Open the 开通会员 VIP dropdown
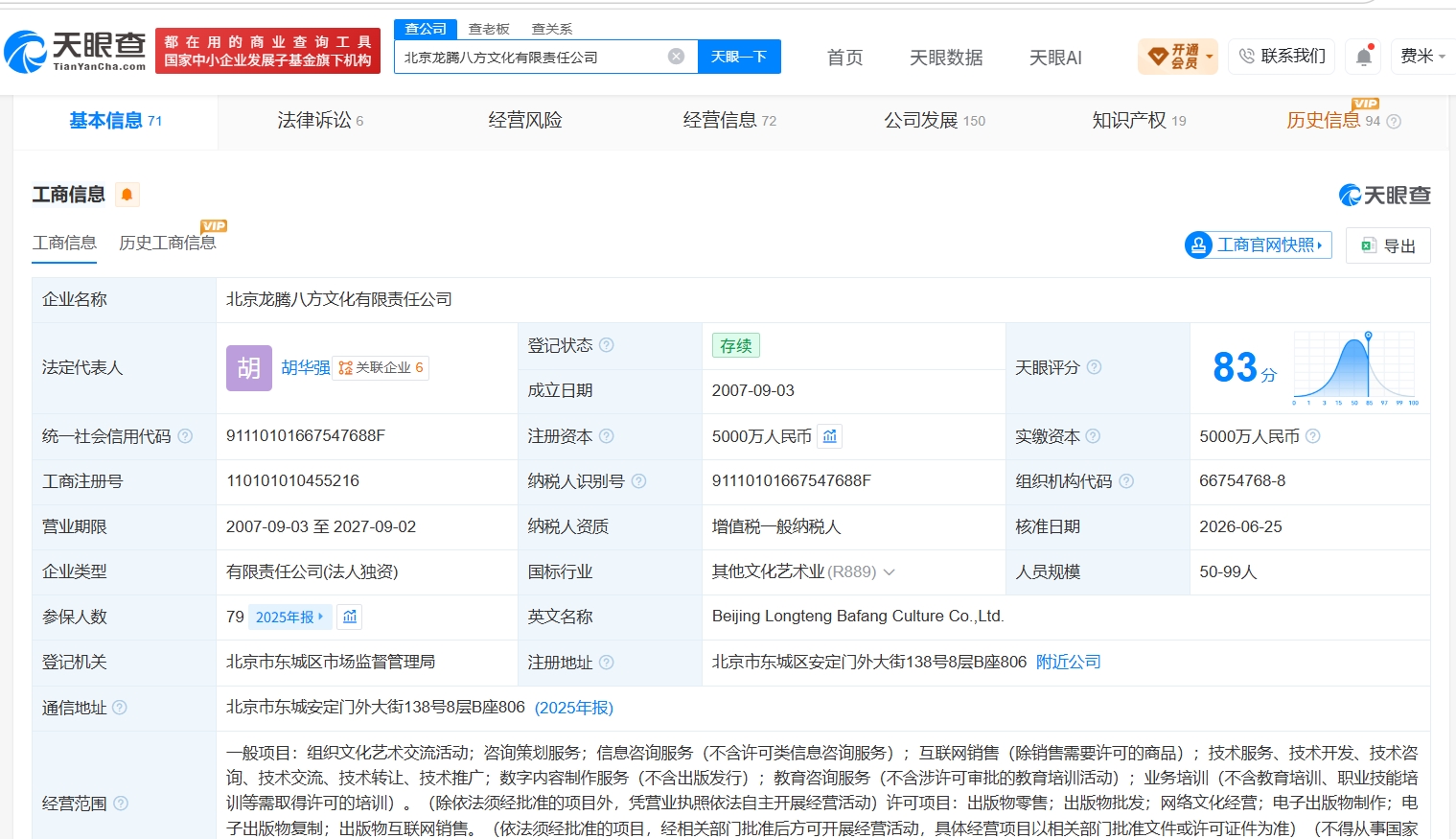The height and width of the screenshot is (839, 1456). pyautogui.click(x=1178, y=57)
